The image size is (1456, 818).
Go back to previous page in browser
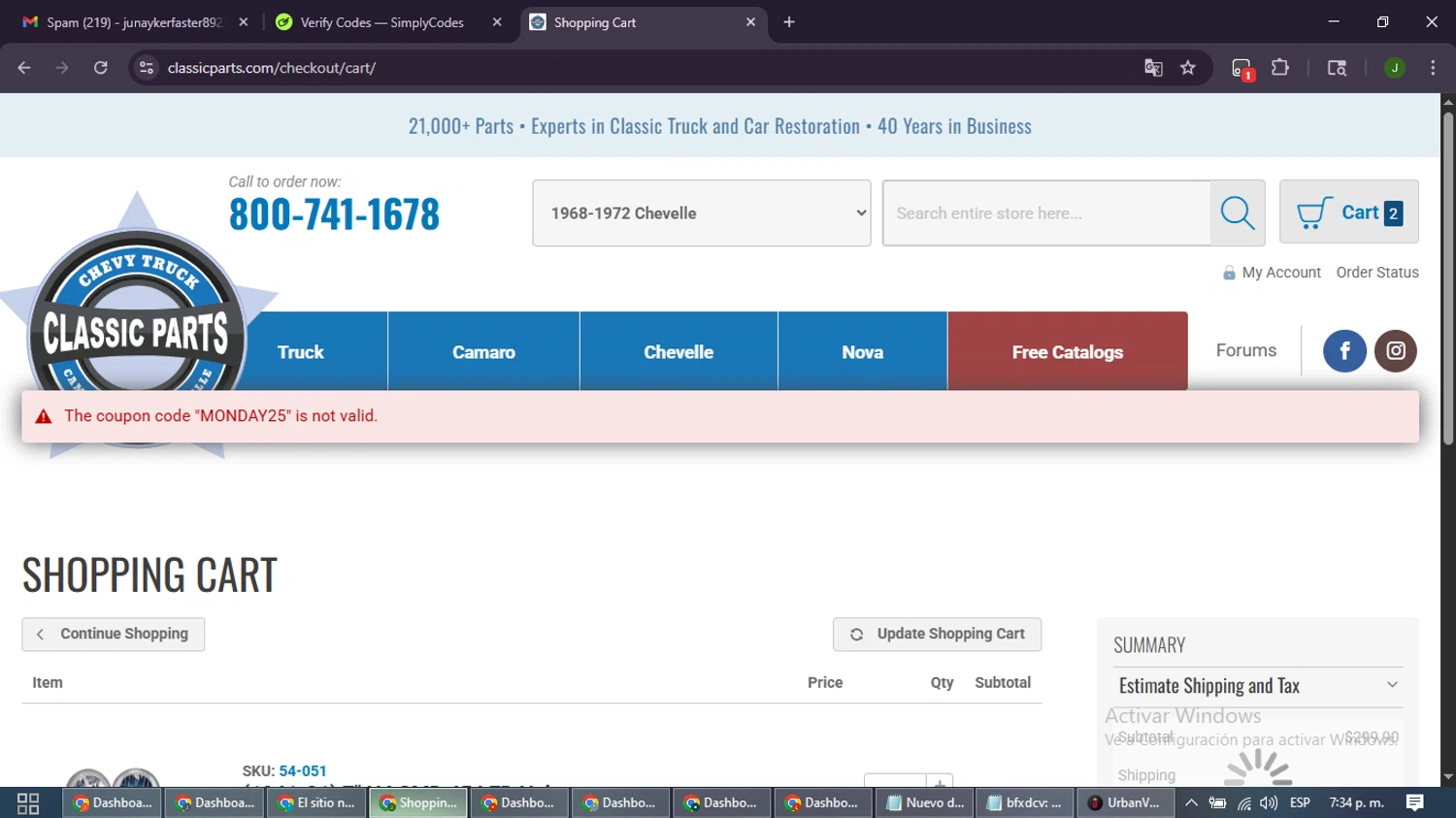coord(24,68)
